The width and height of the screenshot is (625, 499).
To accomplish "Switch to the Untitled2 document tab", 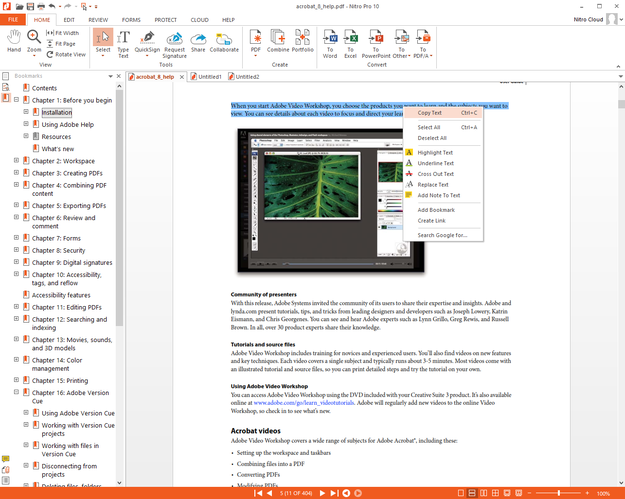I will coord(244,77).
